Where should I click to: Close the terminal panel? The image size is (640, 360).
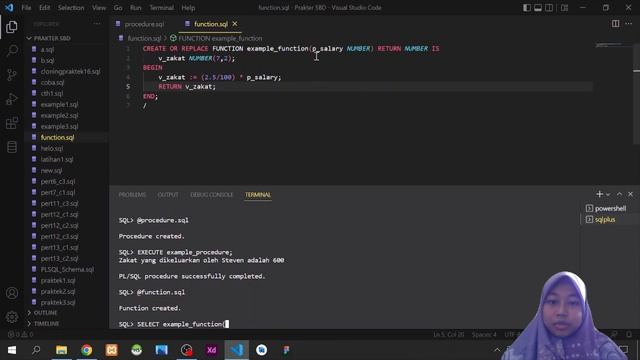coord(631,194)
